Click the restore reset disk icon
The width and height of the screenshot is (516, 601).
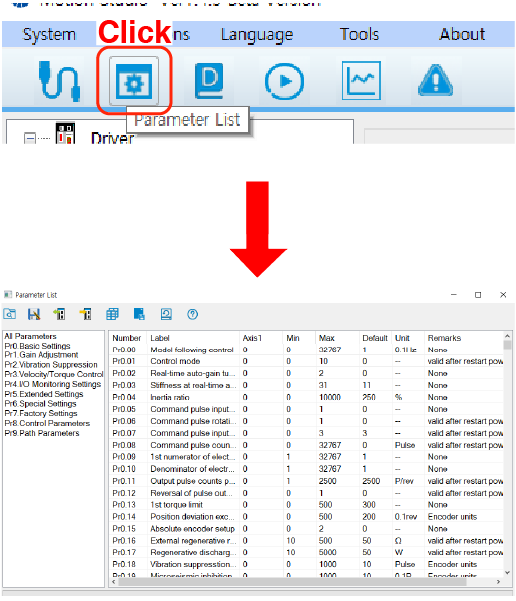point(166,314)
